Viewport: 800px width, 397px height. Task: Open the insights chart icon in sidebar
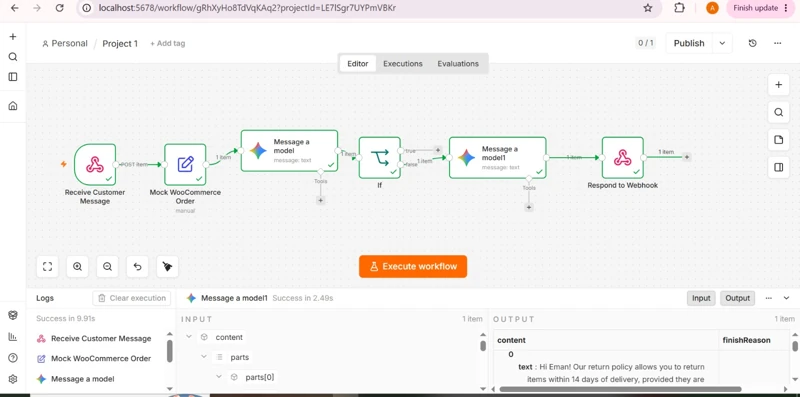pyautogui.click(x=13, y=336)
